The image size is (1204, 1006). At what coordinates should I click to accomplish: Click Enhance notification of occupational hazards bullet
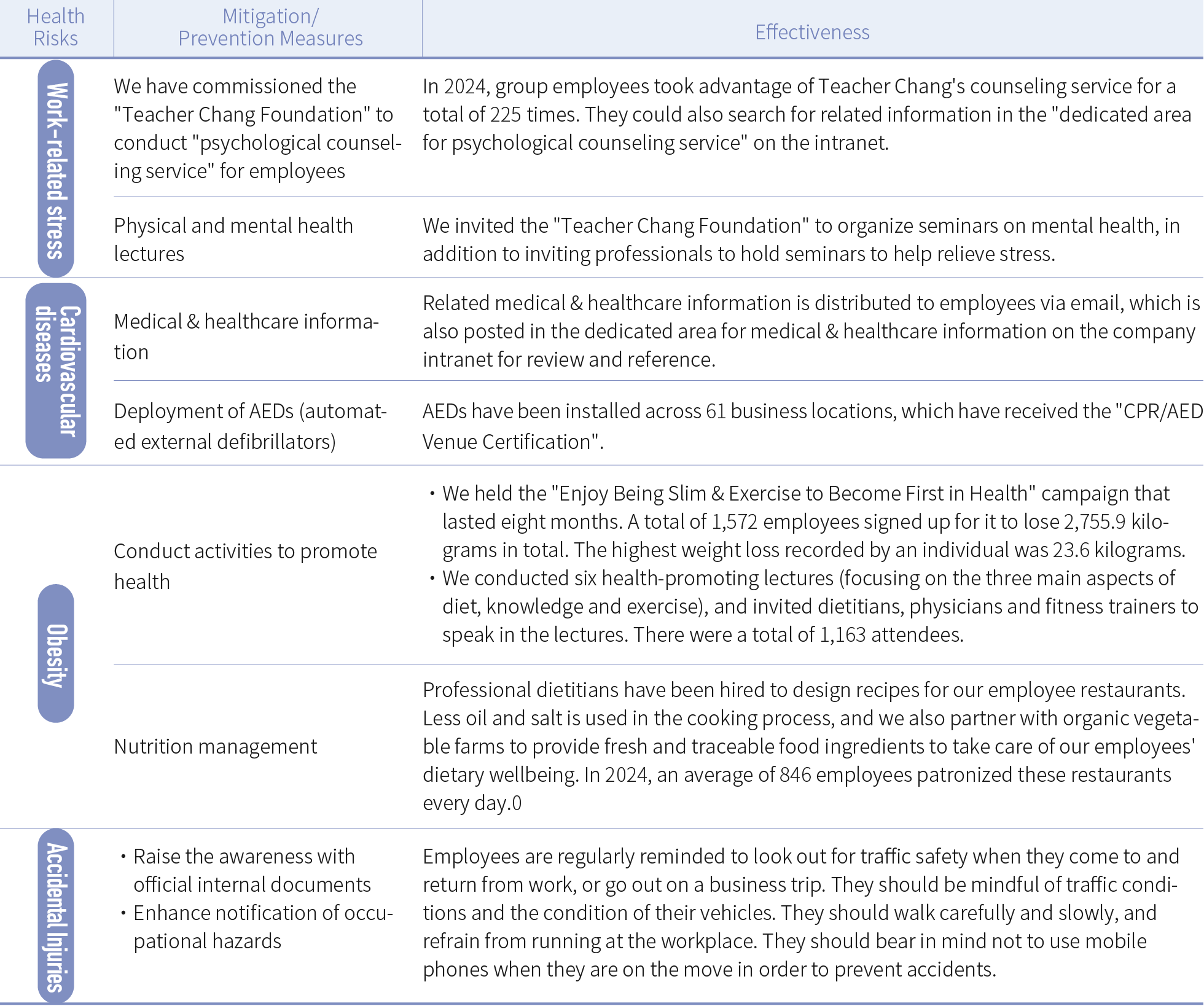click(263, 927)
